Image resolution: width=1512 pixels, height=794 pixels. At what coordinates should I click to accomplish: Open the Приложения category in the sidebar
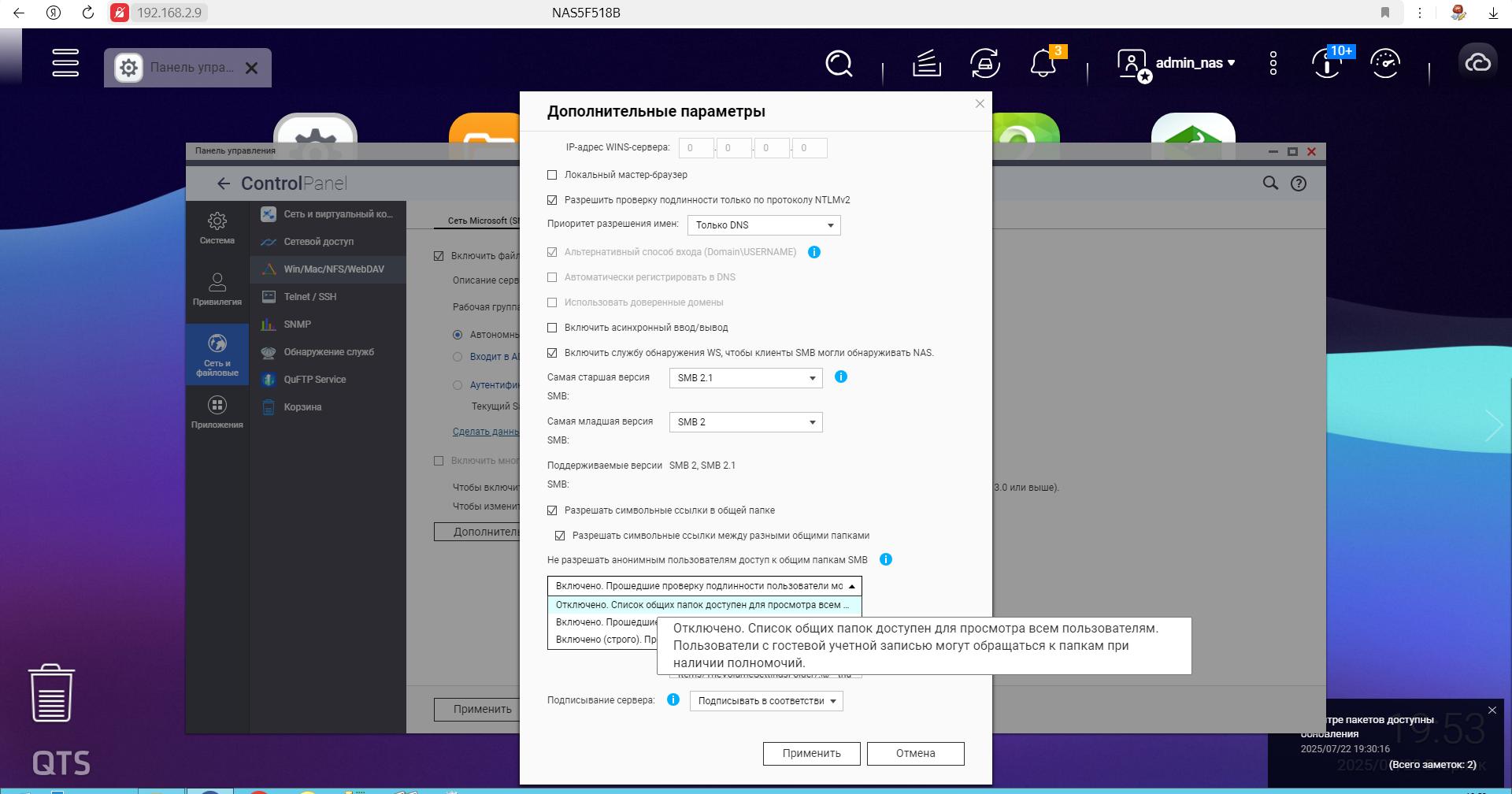point(217,413)
